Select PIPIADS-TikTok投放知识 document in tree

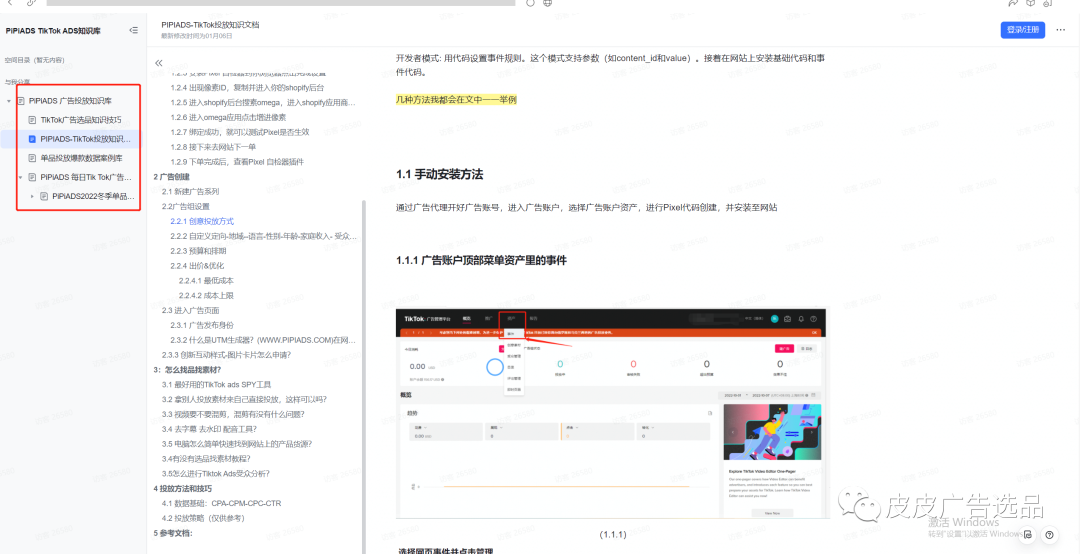pyautogui.click(x=85, y=138)
